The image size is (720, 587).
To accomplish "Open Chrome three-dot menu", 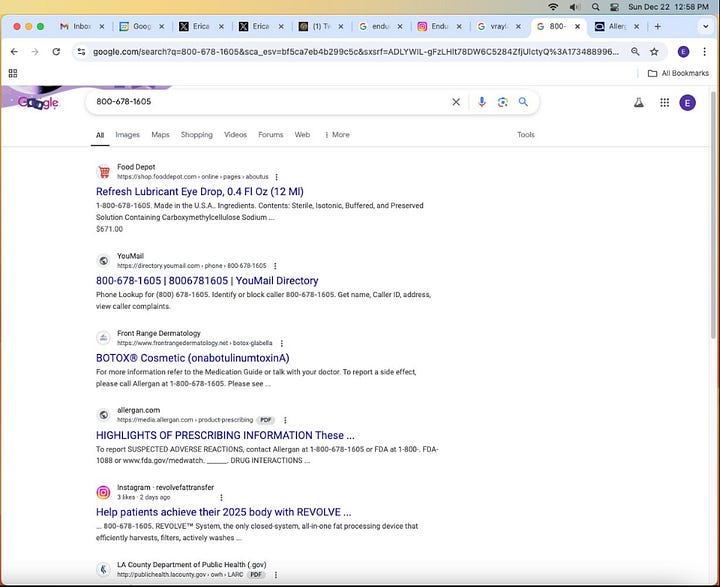I will 704,52.
